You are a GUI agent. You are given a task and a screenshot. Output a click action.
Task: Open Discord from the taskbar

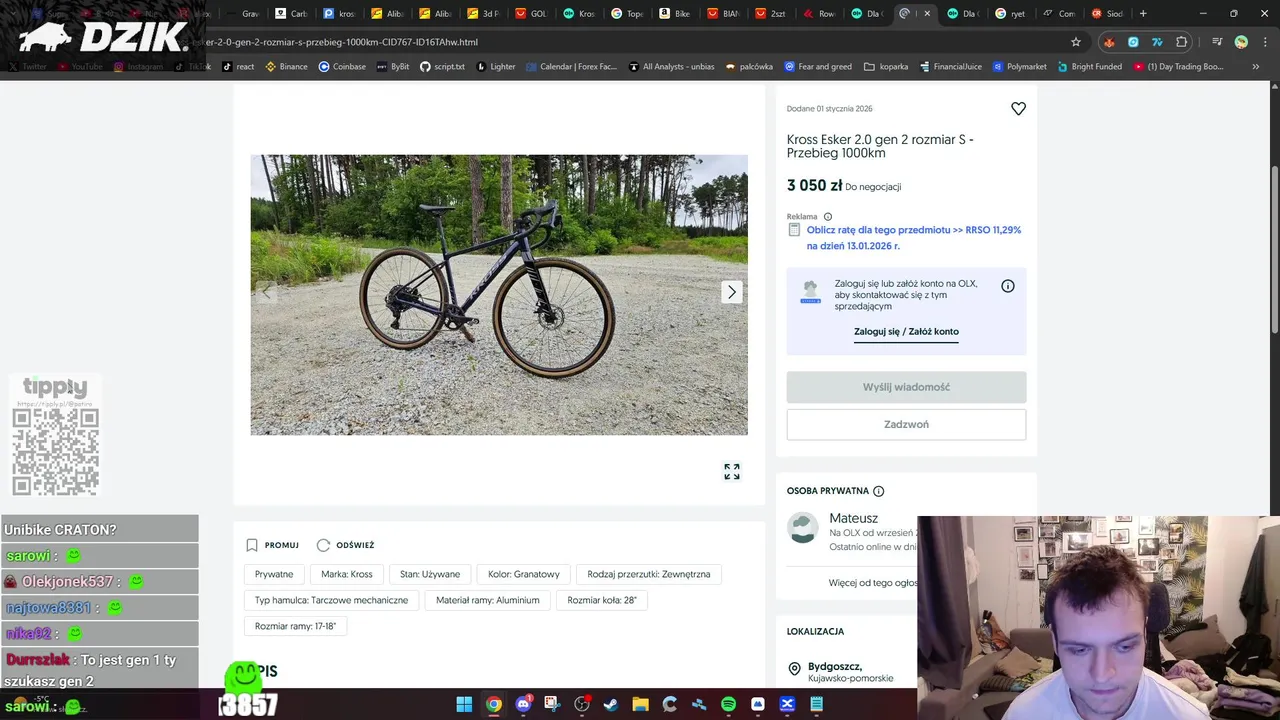(x=523, y=704)
